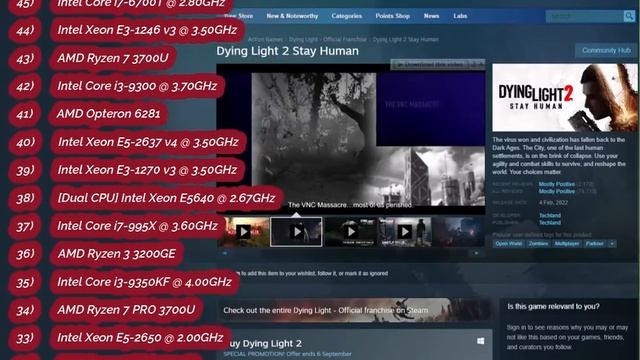Image resolution: width=640 pixels, height=360 pixels.
Task: Click the Buy Dying Light 2 heading
Action: pos(265,343)
